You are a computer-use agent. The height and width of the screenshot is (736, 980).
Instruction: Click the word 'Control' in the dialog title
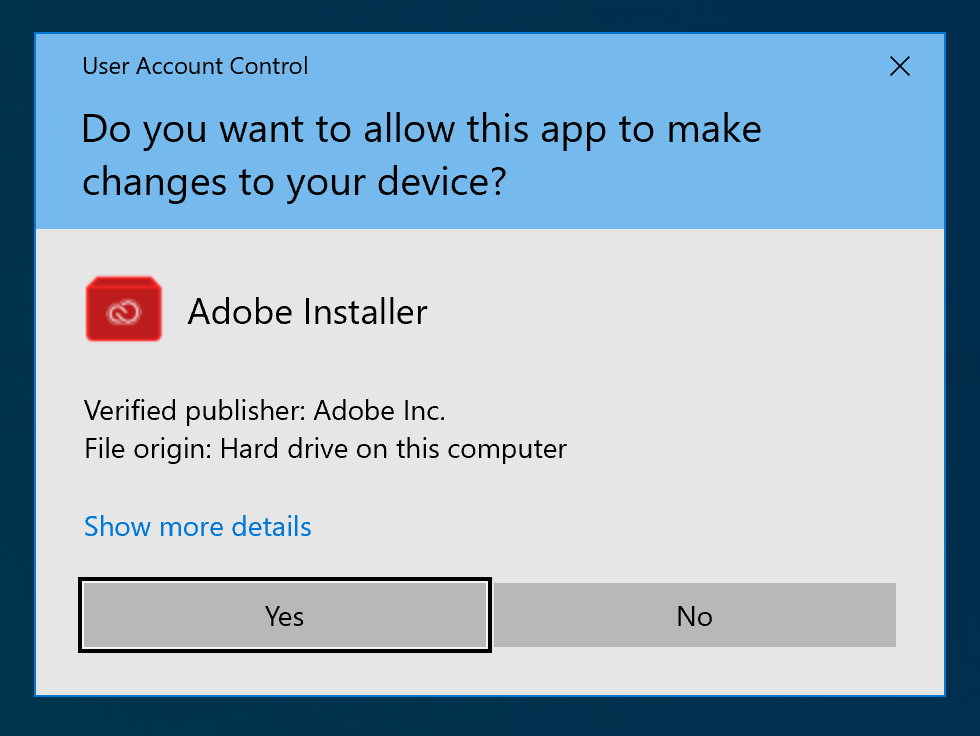pos(267,67)
